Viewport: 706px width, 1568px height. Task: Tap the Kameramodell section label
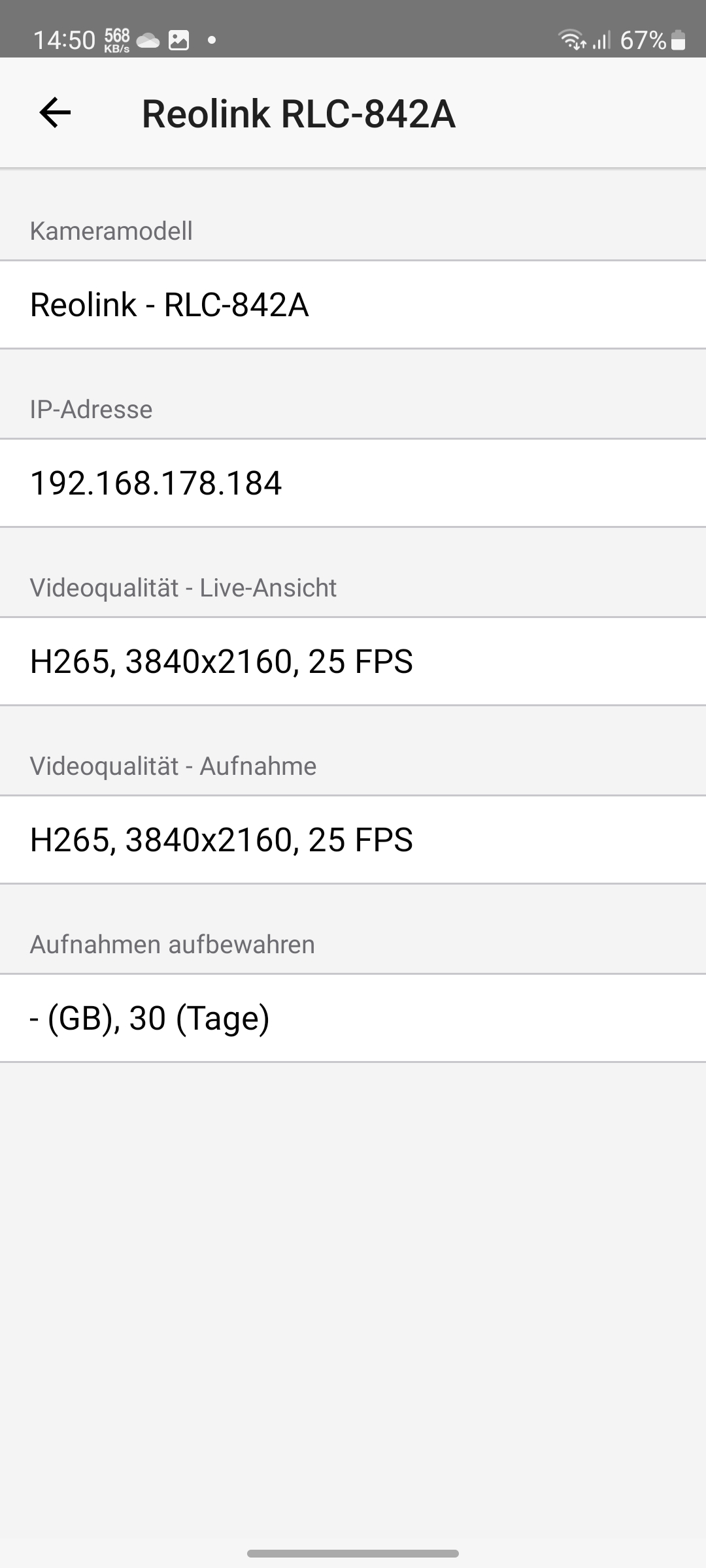(x=111, y=231)
